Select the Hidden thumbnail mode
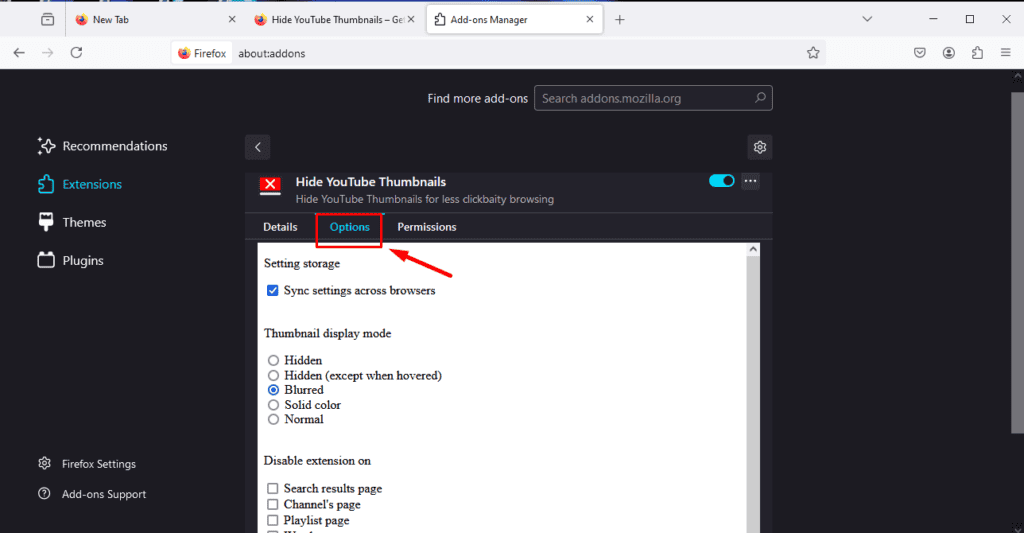 [x=273, y=361]
